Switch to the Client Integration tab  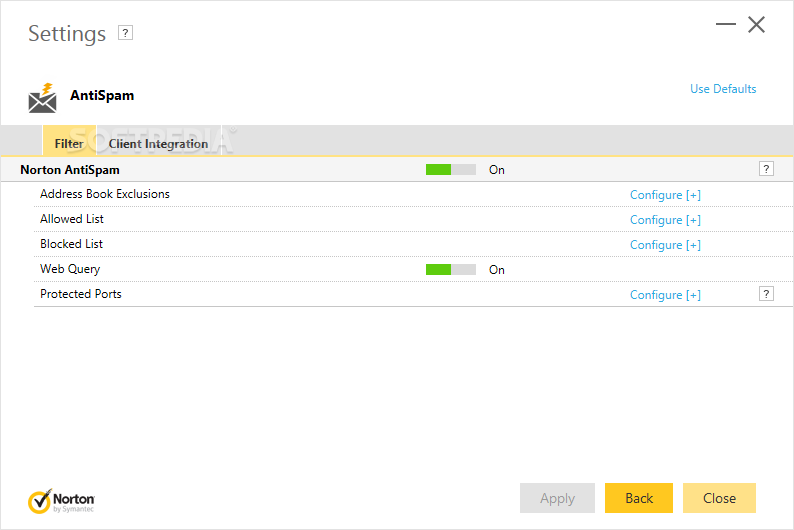(x=158, y=141)
